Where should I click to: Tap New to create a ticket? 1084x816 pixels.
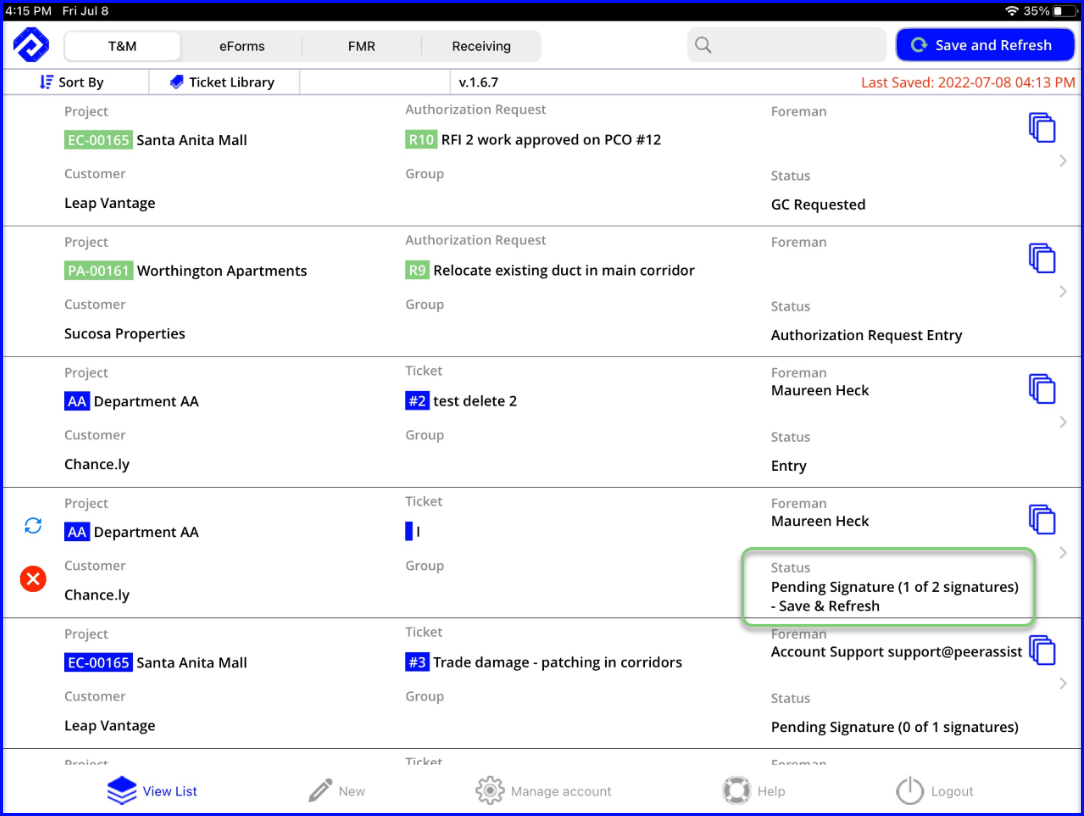[x=337, y=790]
